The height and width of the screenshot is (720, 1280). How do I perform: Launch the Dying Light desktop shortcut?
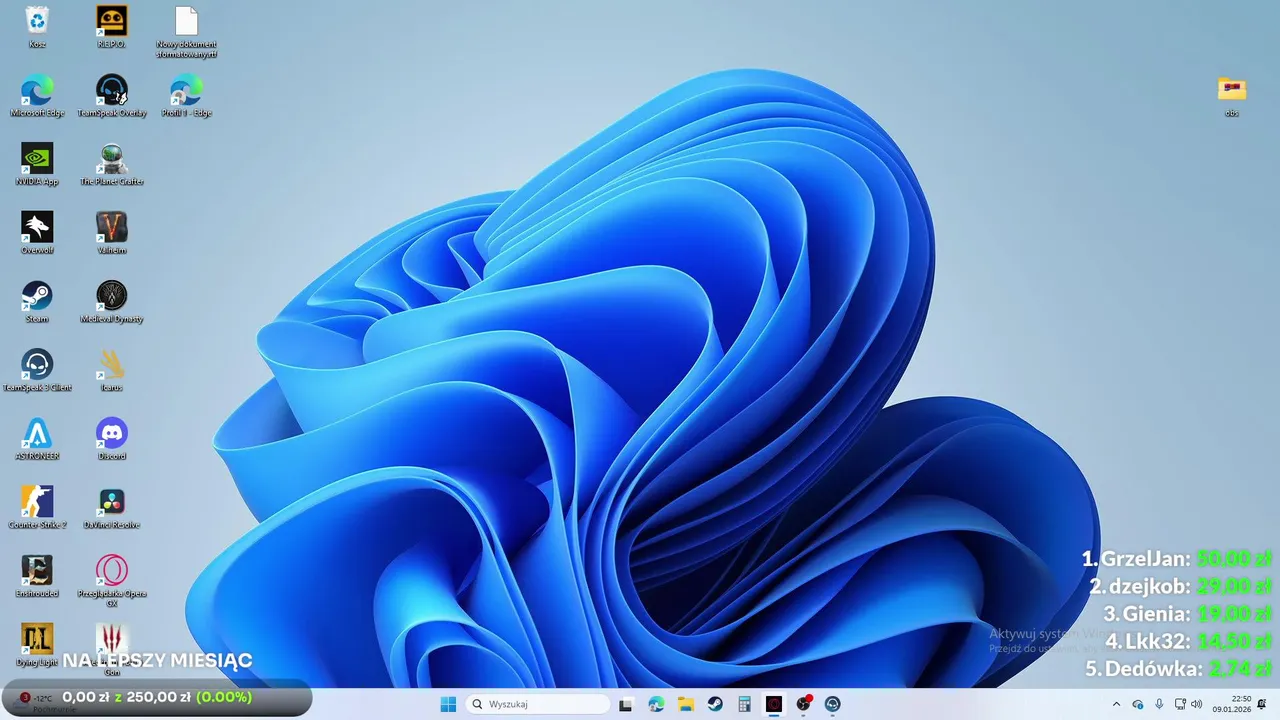point(37,645)
